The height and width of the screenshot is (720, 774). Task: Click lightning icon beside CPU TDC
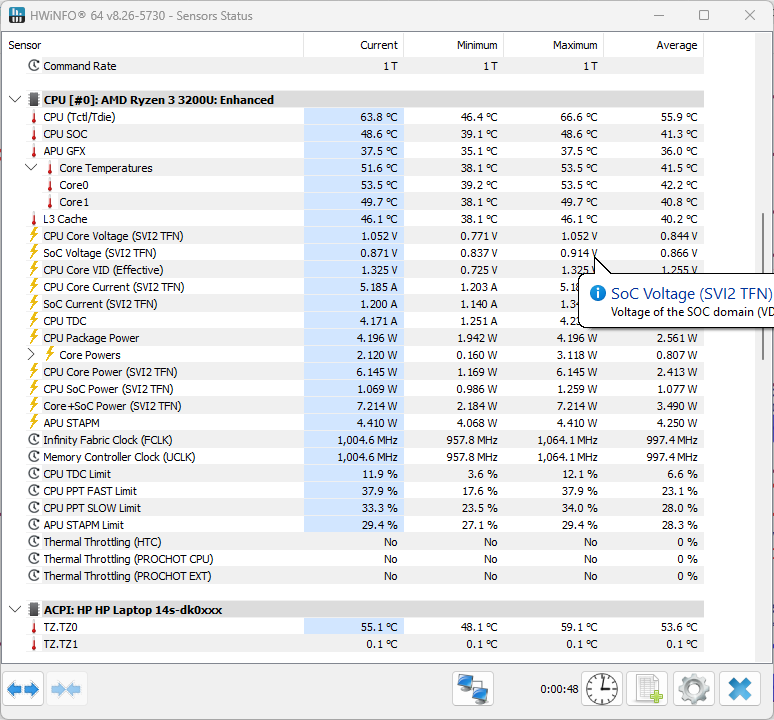tap(34, 320)
